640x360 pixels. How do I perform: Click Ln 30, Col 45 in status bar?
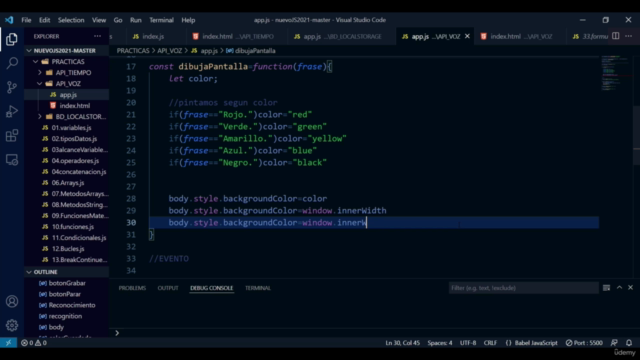(402, 343)
